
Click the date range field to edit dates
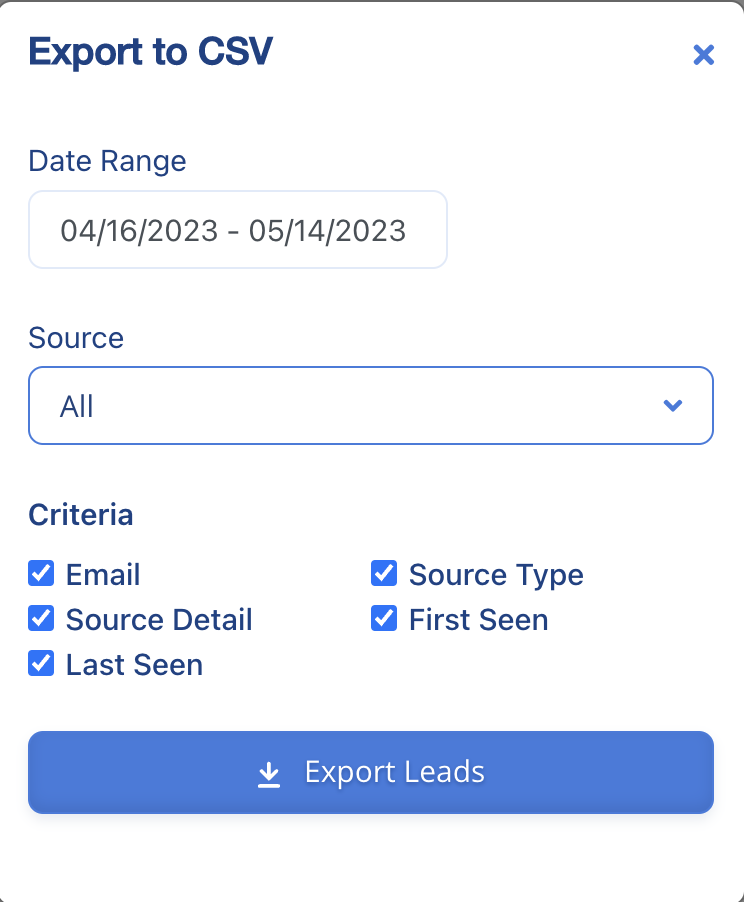click(238, 229)
